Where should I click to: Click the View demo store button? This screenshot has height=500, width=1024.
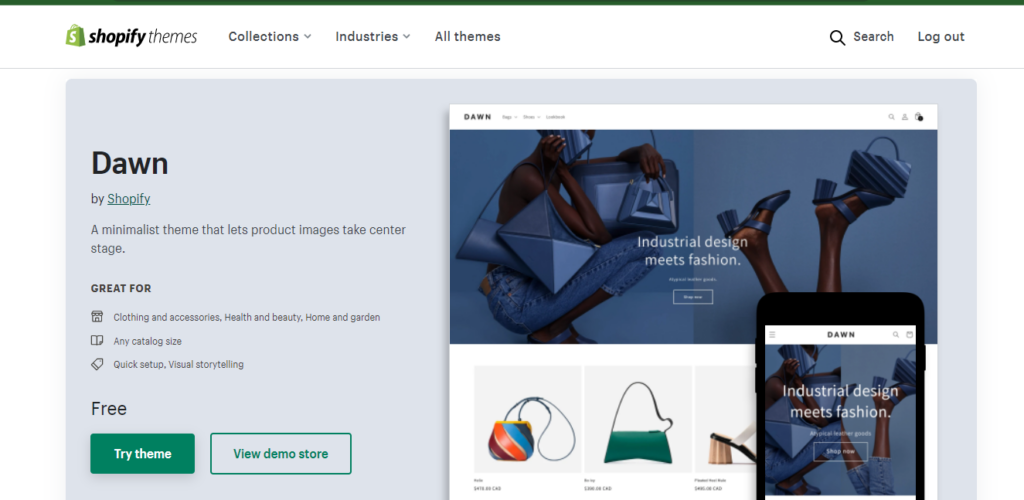click(x=281, y=454)
